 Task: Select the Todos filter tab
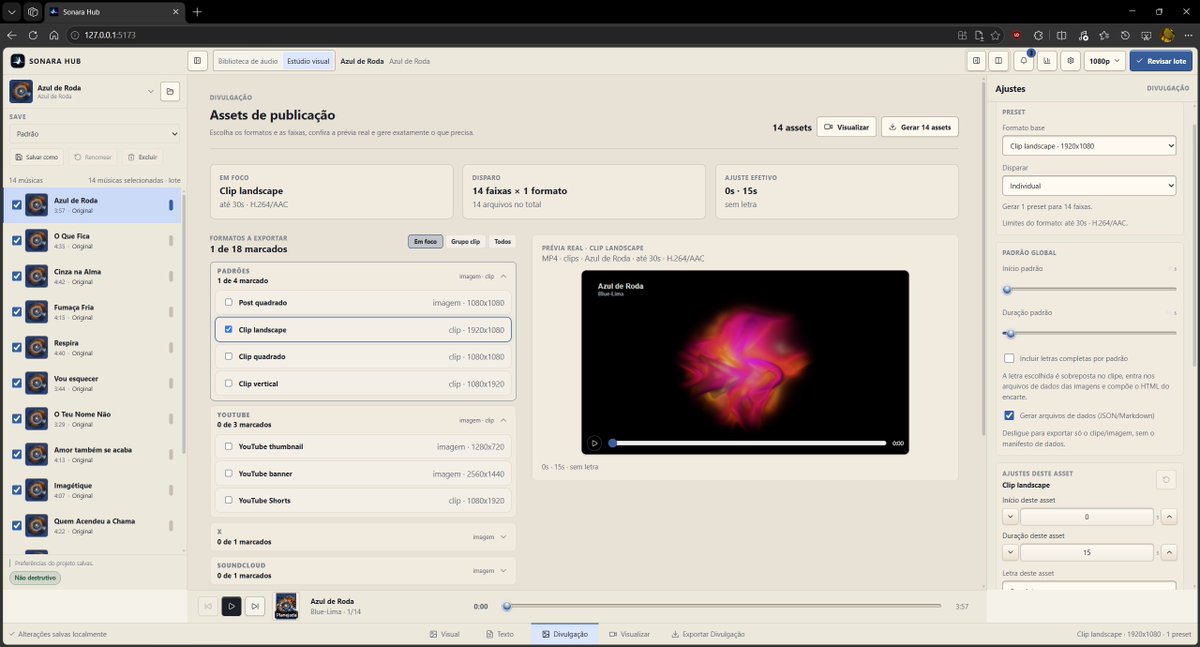[x=502, y=241]
